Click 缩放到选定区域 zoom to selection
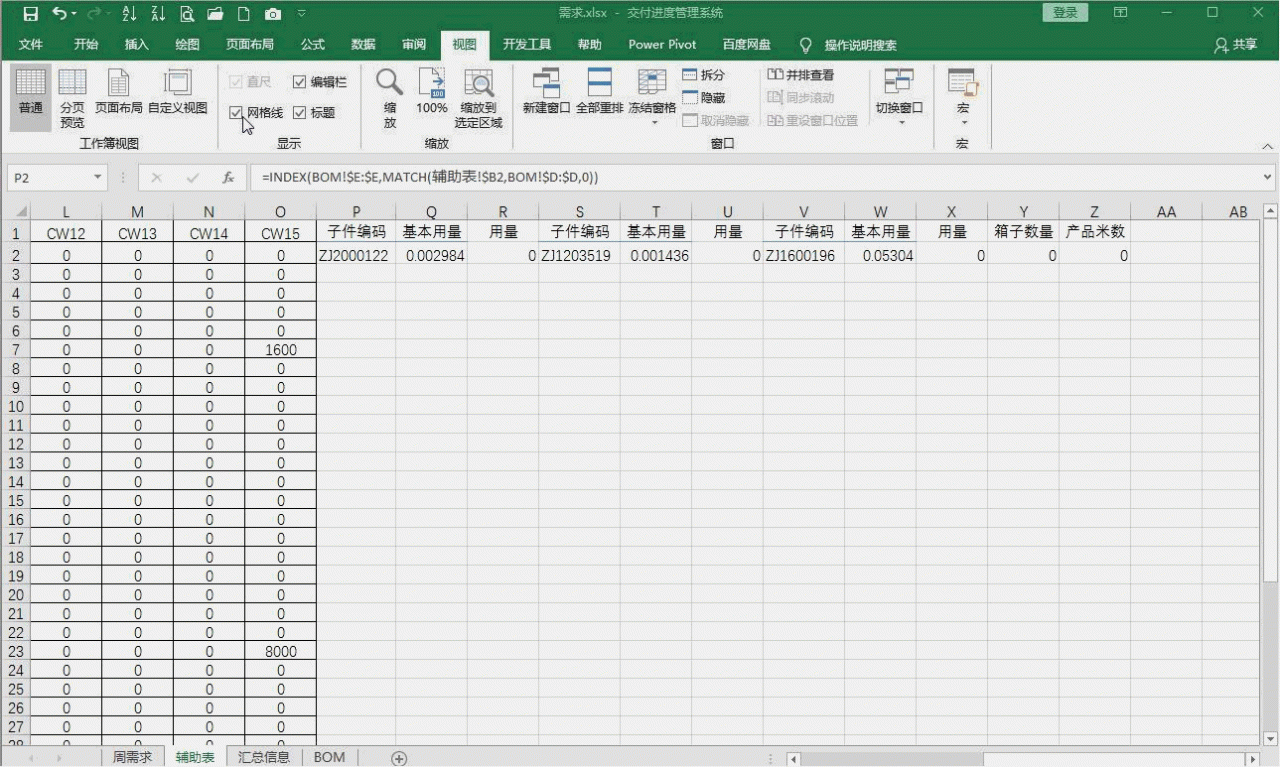The image size is (1280, 767). (x=478, y=98)
